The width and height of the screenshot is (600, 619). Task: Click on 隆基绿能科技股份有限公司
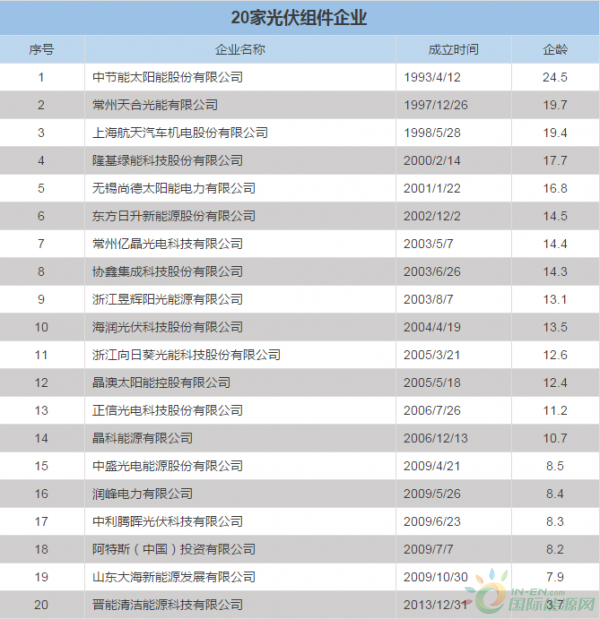(167, 160)
